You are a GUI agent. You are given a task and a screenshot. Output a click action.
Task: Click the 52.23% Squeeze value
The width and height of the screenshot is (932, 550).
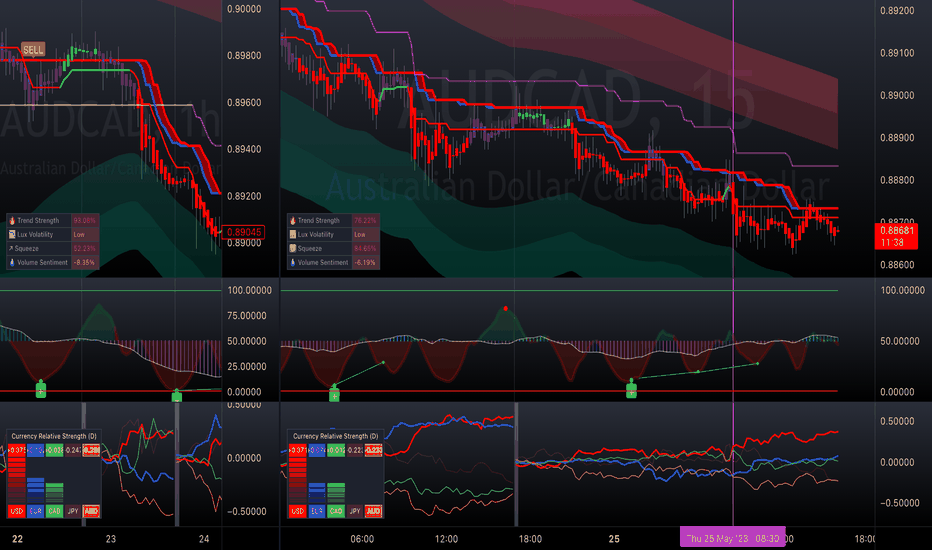point(84,249)
